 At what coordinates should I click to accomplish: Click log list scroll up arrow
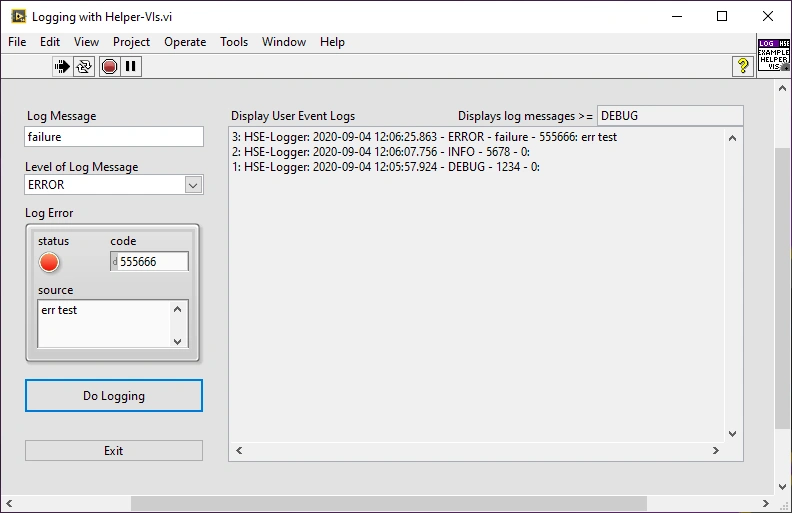[x=732, y=138]
